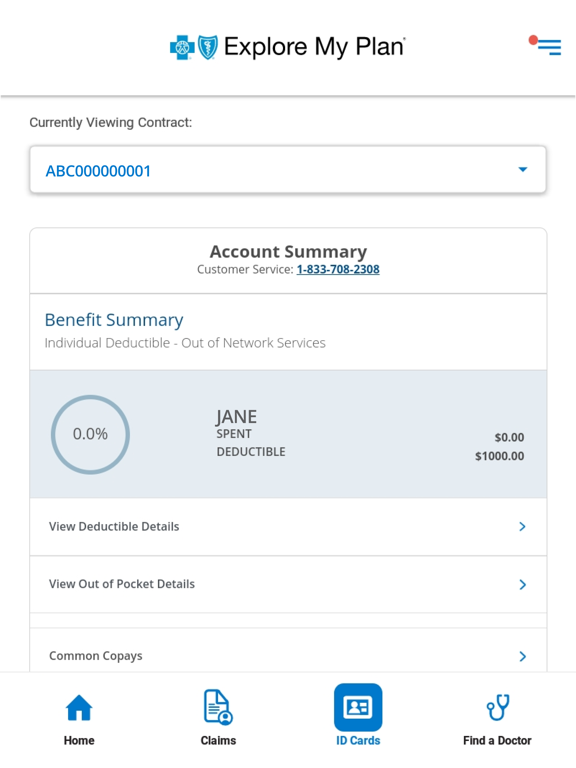Open View Out of Pocket Details row
The height and width of the screenshot is (768, 576).
pyautogui.click(x=288, y=584)
